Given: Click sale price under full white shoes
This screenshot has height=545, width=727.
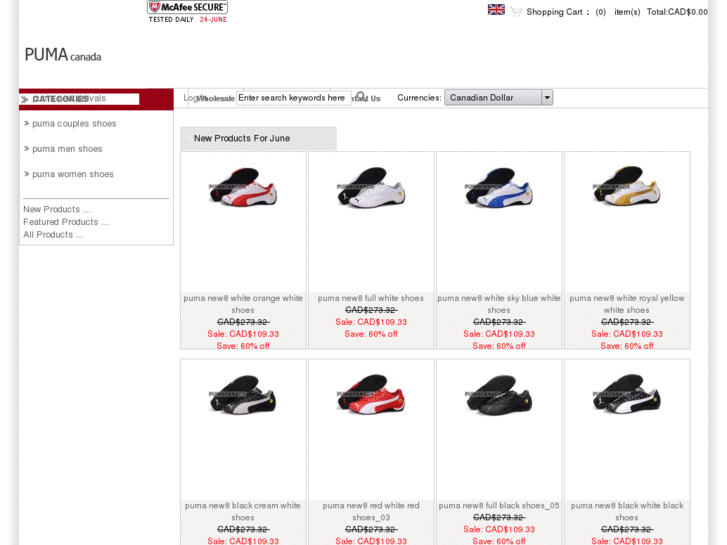Looking at the screenshot, I should (371, 322).
